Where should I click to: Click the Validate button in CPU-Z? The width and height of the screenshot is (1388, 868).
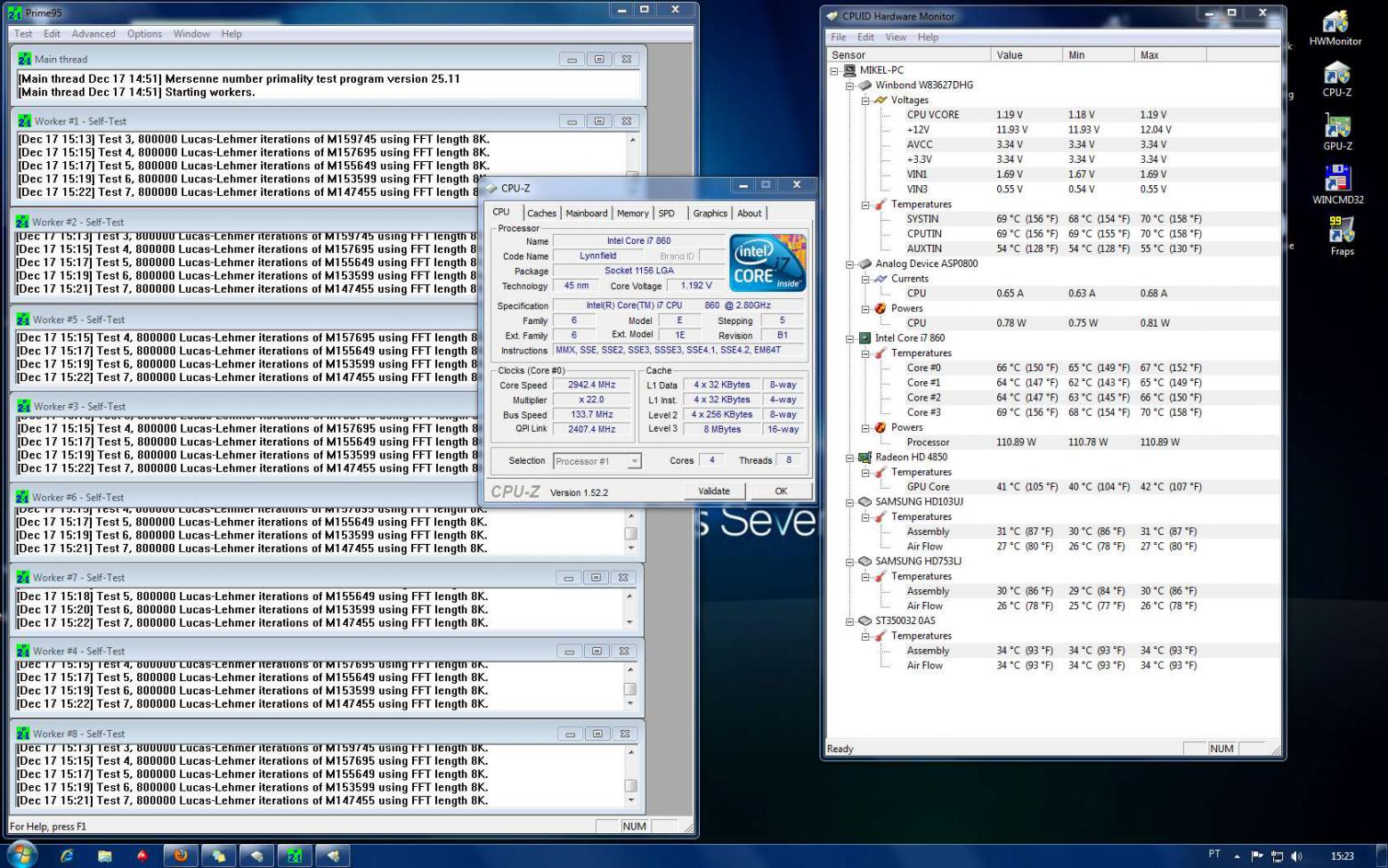(714, 491)
